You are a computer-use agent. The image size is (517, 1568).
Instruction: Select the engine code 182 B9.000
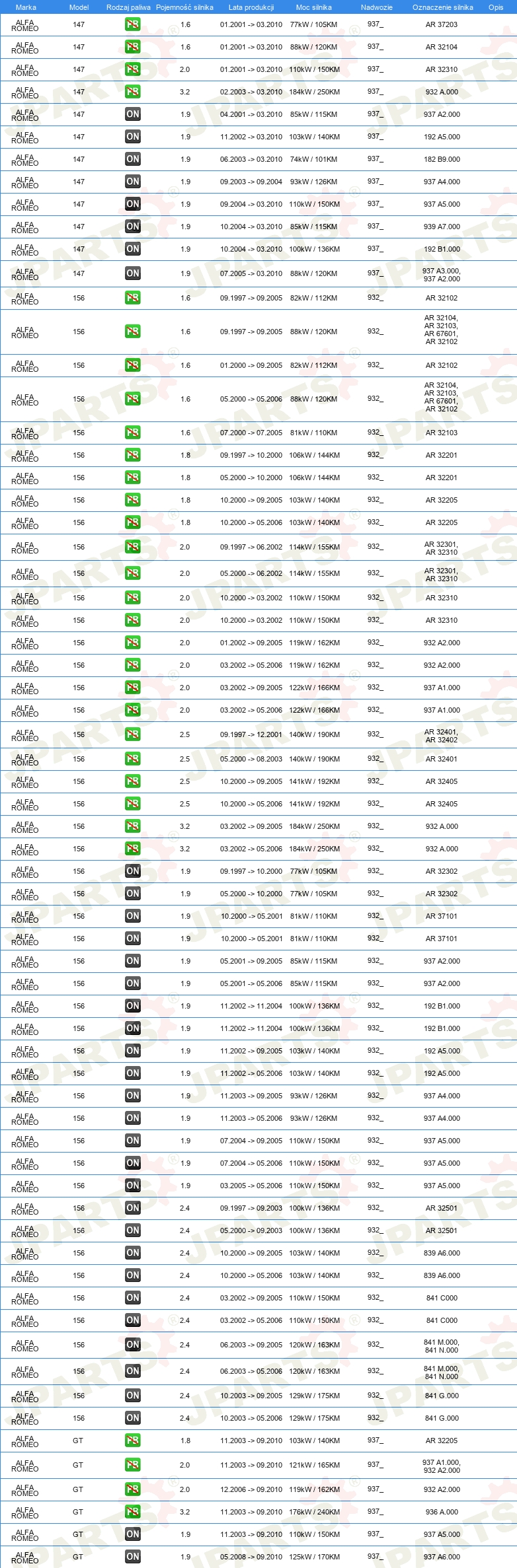pyautogui.click(x=442, y=159)
